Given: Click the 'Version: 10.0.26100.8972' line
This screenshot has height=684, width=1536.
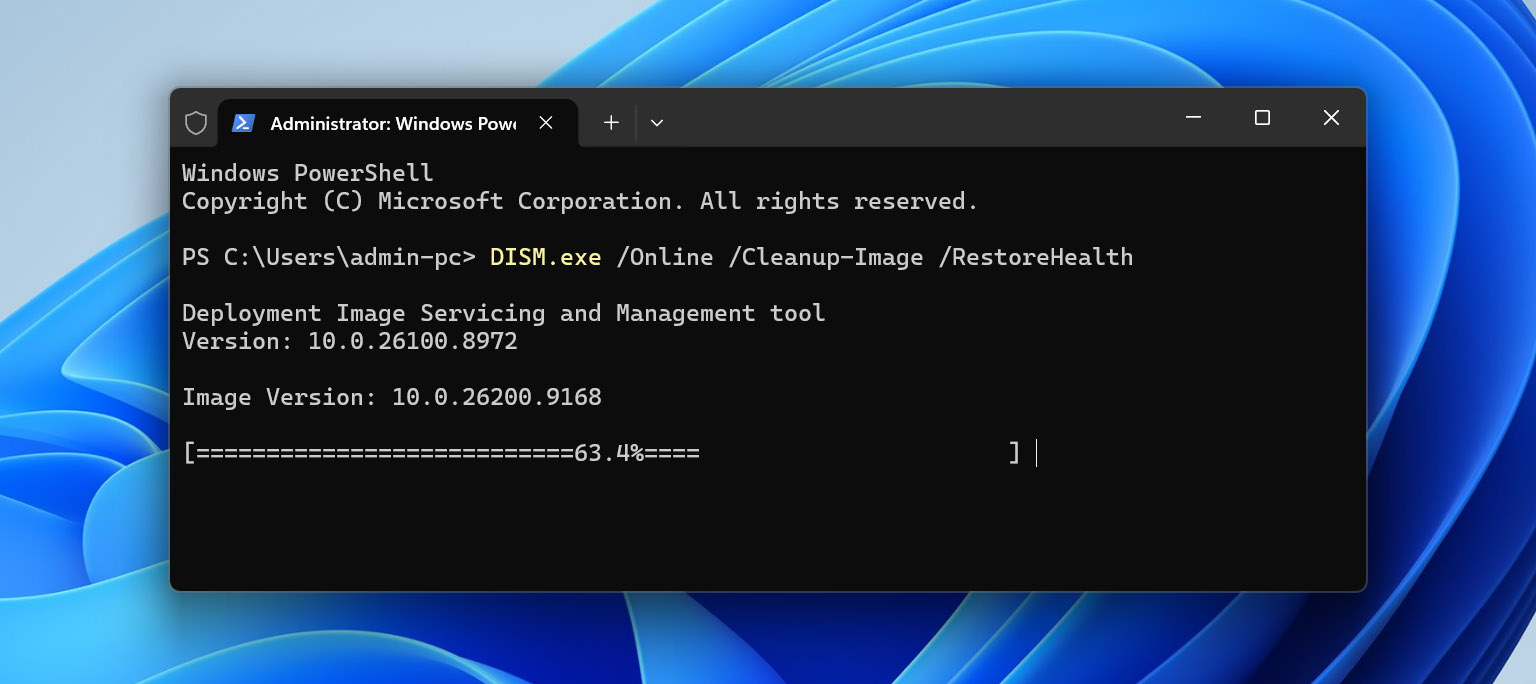Looking at the screenshot, I should pyautogui.click(x=350, y=341).
